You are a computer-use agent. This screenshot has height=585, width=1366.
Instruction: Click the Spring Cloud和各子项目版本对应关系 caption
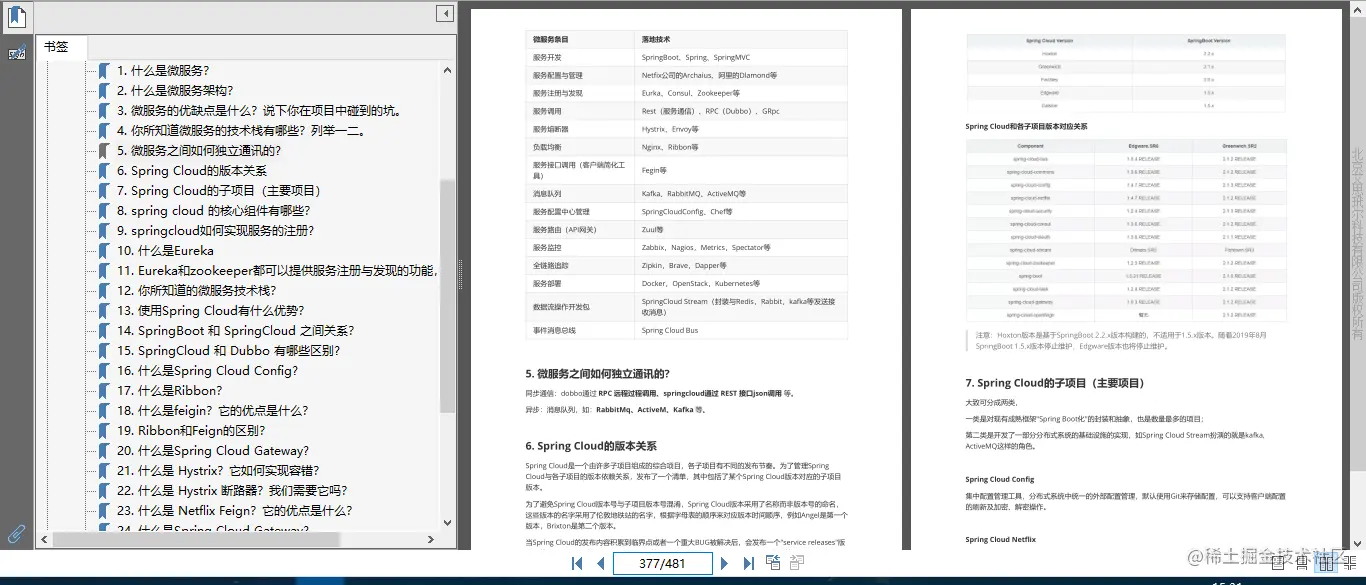tap(1026, 127)
